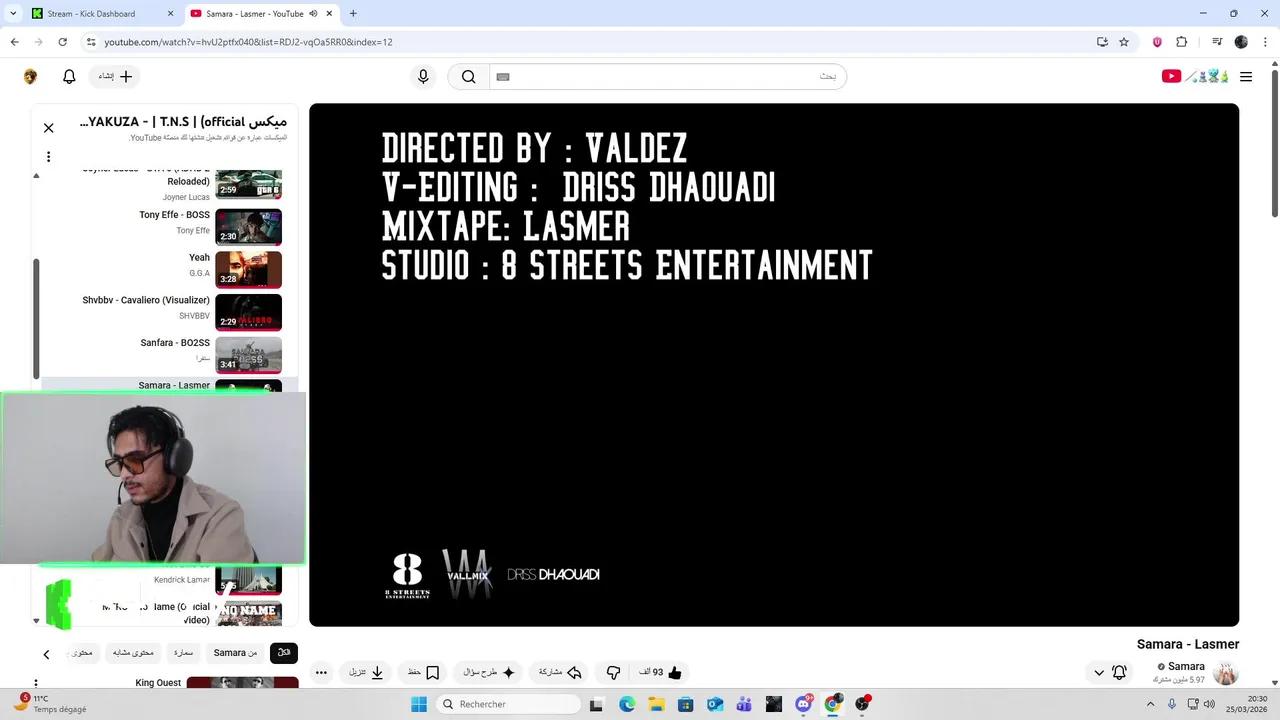Viewport: 1280px width, 720px height.
Task: Open the YouTube account avatar menu
Action: coord(30,77)
